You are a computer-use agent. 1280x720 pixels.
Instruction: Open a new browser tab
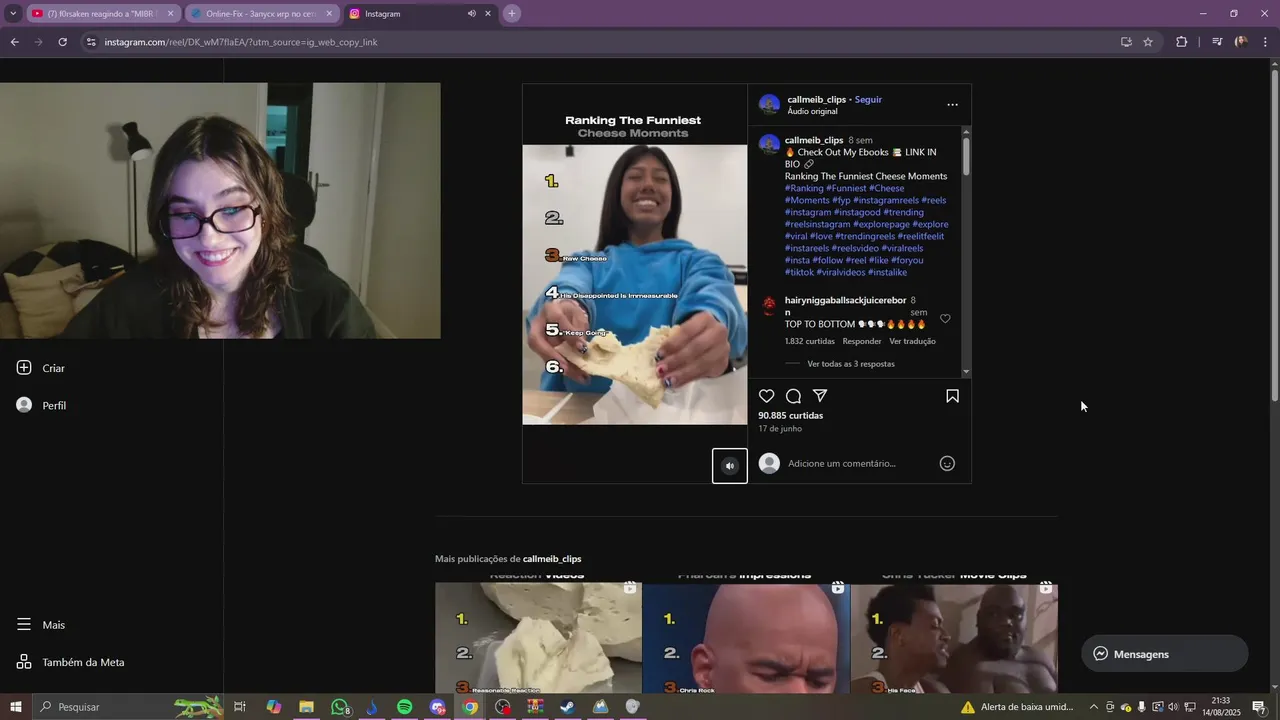512,14
